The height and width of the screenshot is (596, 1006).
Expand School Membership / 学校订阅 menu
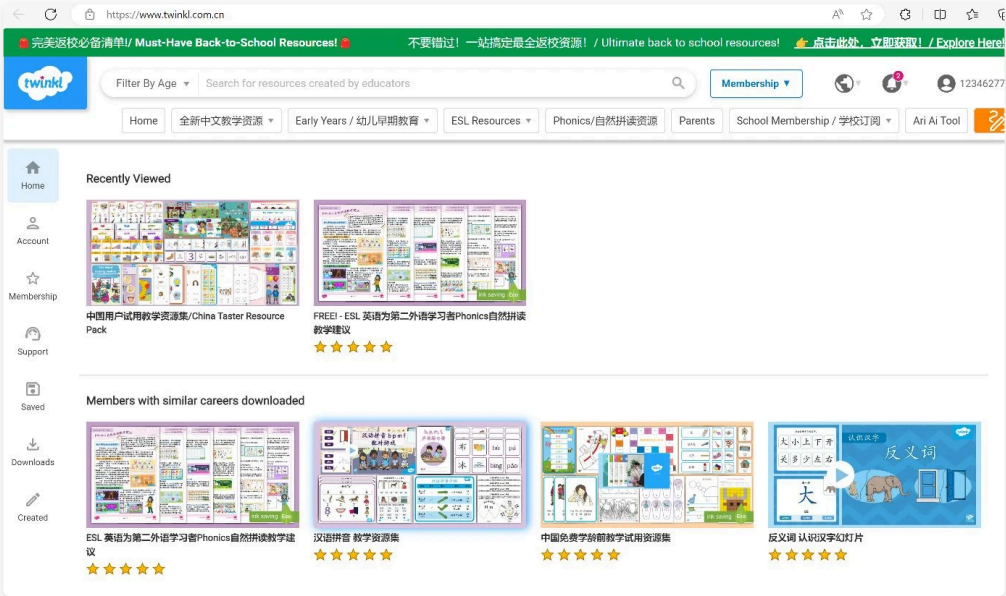click(814, 121)
